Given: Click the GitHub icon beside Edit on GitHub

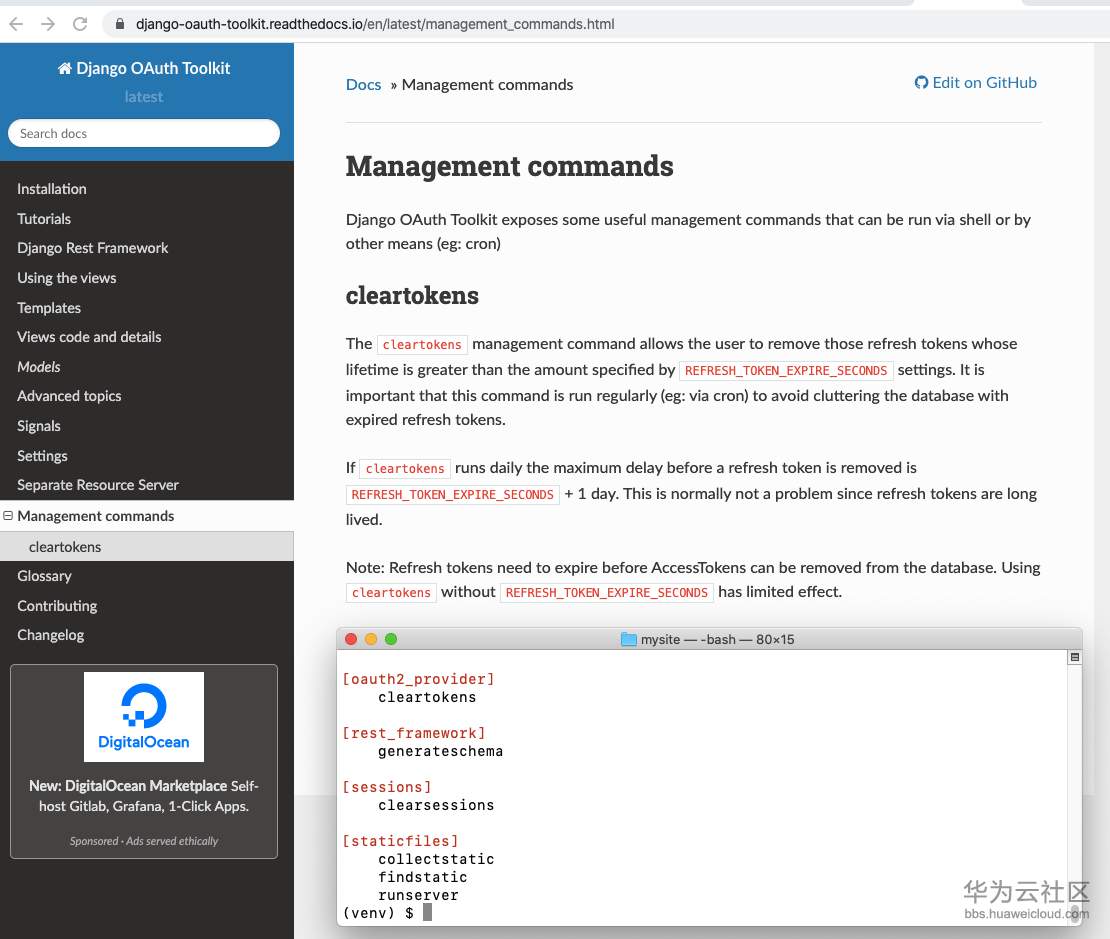Looking at the screenshot, I should (921, 83).
